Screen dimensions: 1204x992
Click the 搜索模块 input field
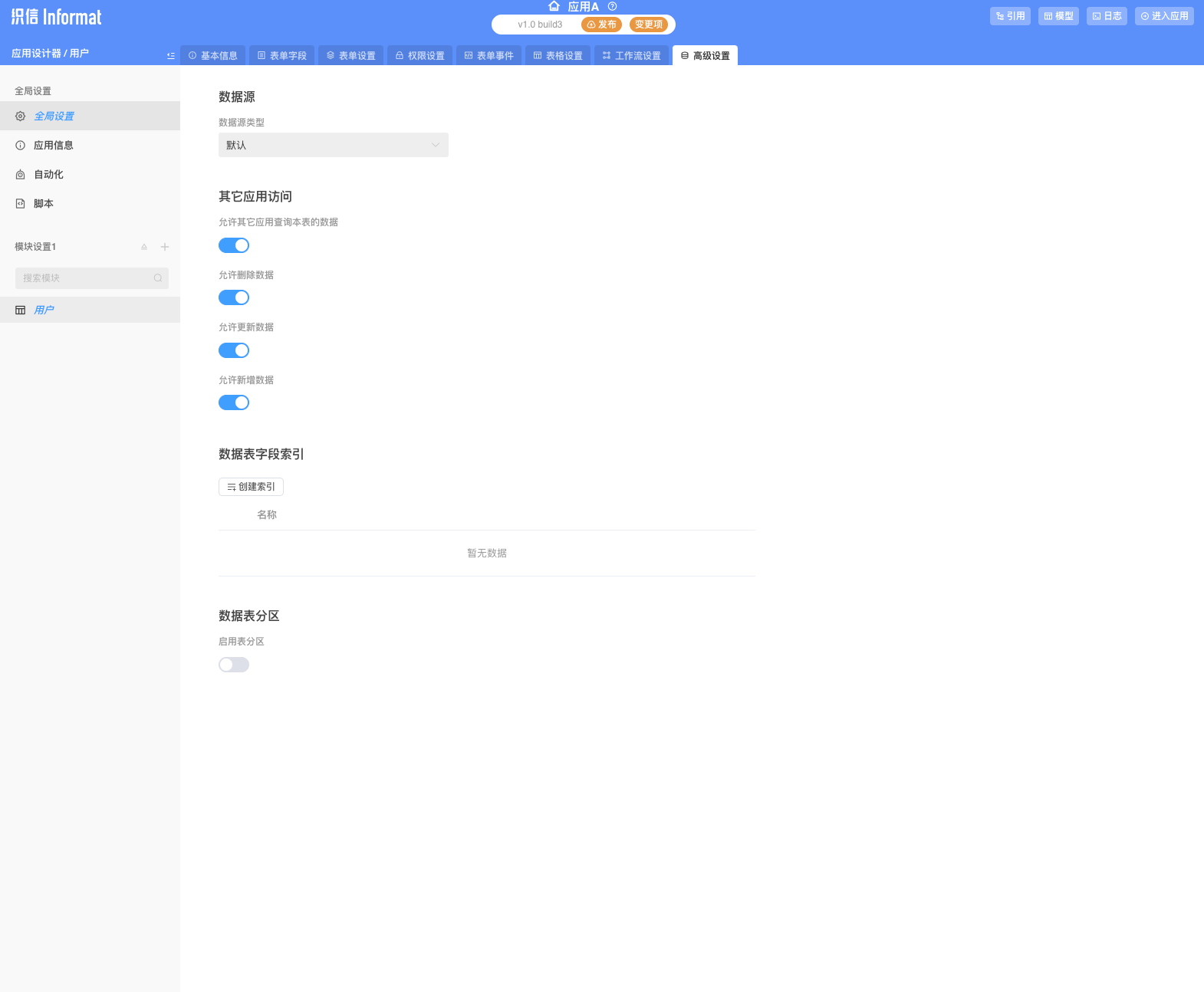84,278
